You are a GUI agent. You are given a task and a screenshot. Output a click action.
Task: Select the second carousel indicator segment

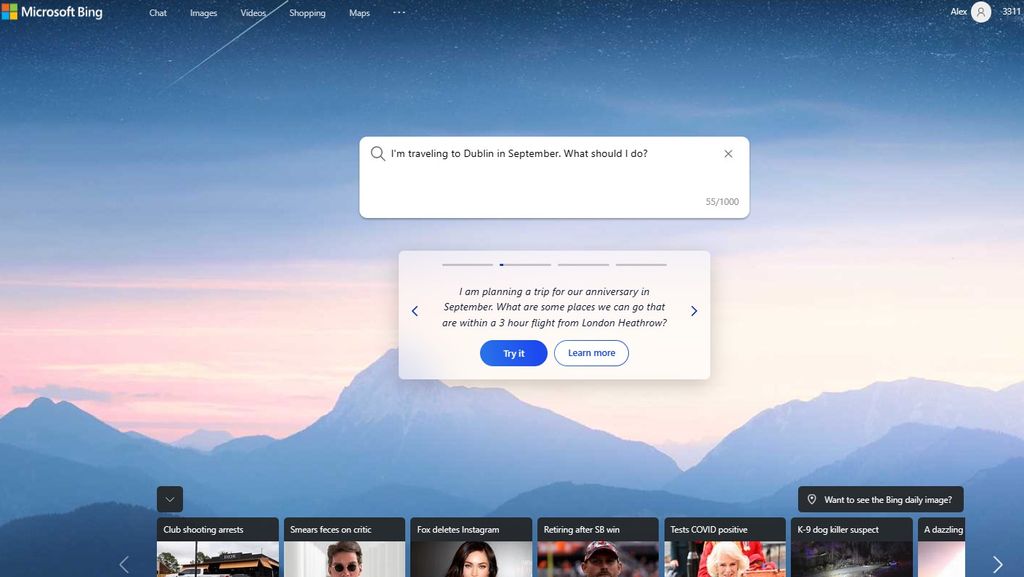click(525, 264)
